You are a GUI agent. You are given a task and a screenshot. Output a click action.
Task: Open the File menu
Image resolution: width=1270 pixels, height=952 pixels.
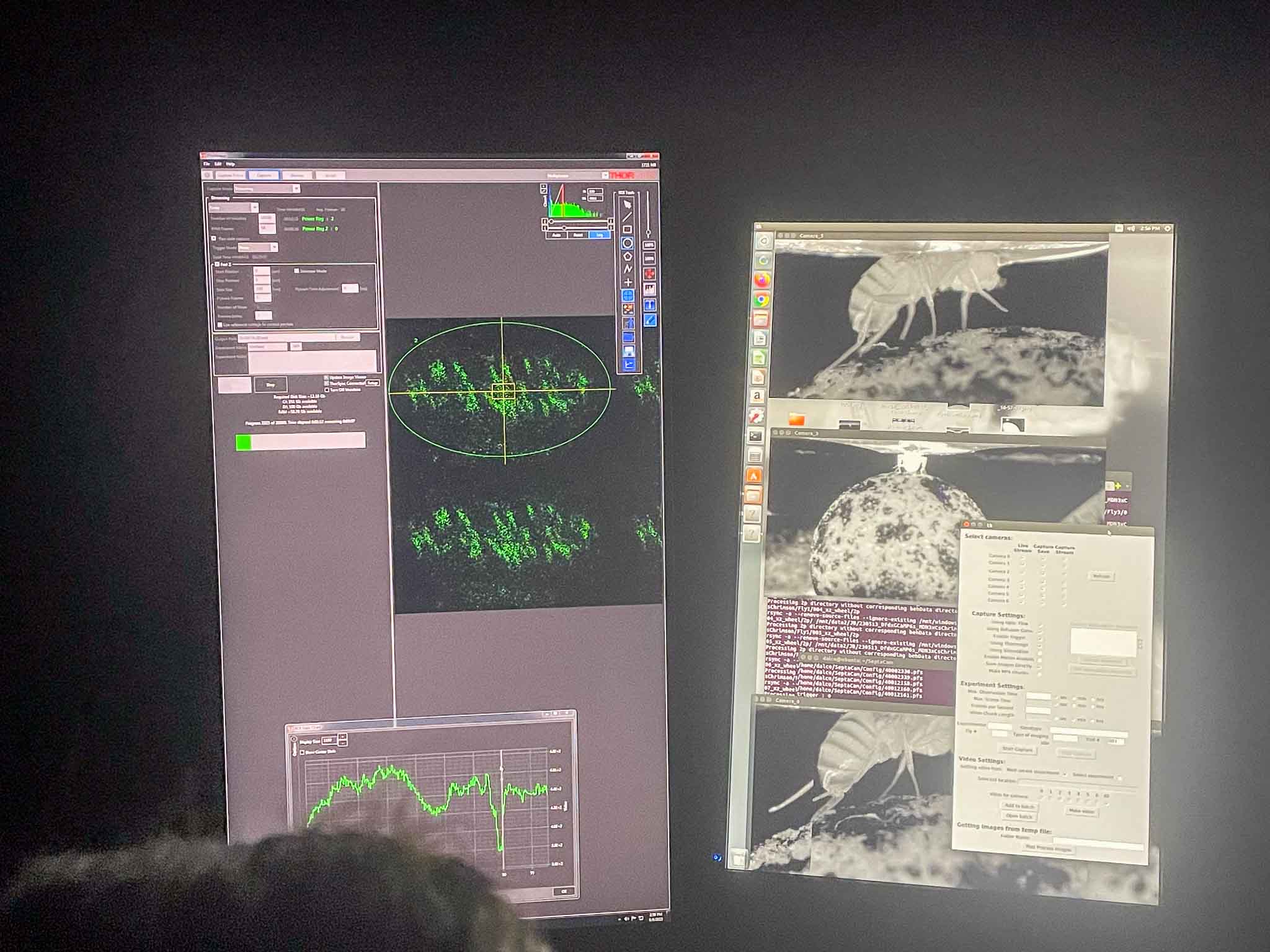[x=207, y=164]
